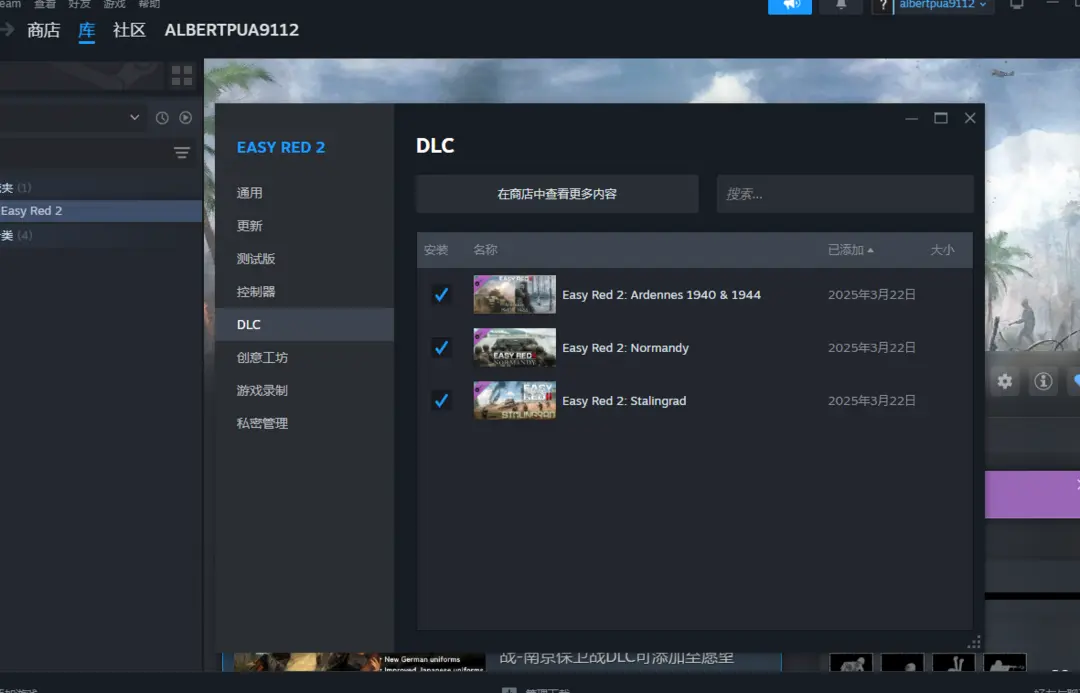Screen dimensions: 1080x693
Task: Minimize the properties dialog
Action: tap(911, 118)
